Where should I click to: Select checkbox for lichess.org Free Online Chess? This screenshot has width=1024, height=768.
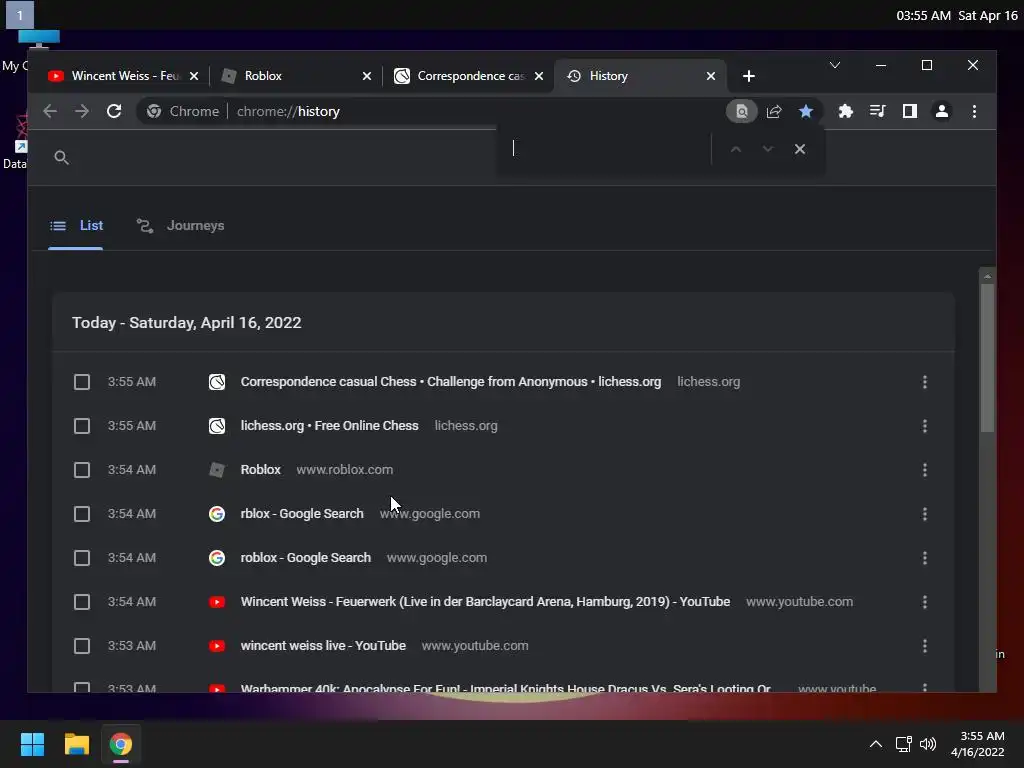82,426
